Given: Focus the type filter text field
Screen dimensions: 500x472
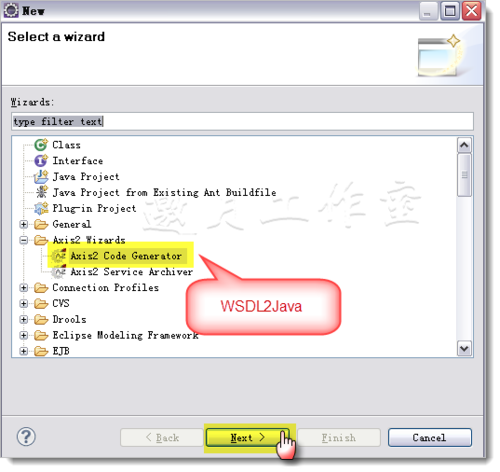Looking at the screenshot, I should (242, 122).
